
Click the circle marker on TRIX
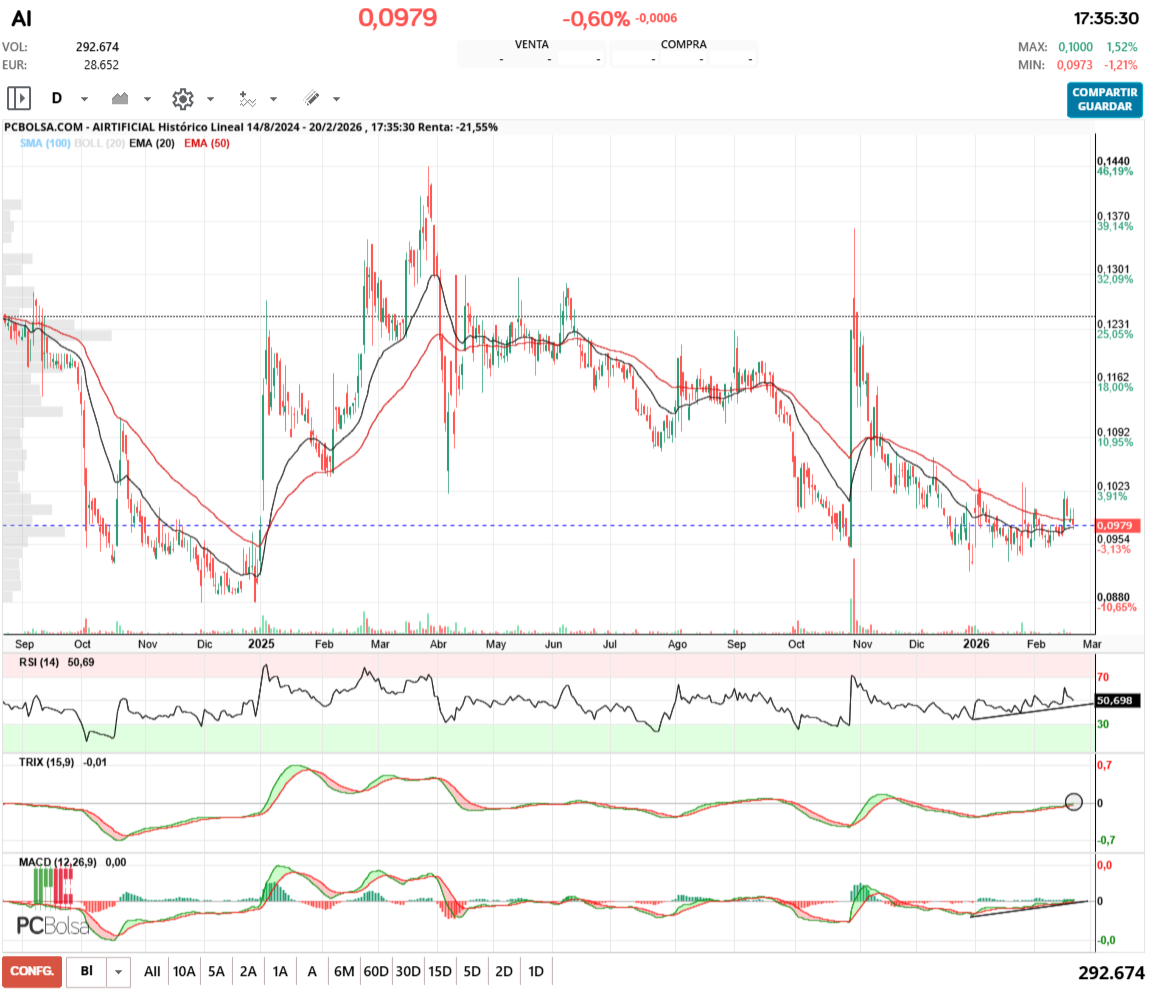coord(1074,801)
